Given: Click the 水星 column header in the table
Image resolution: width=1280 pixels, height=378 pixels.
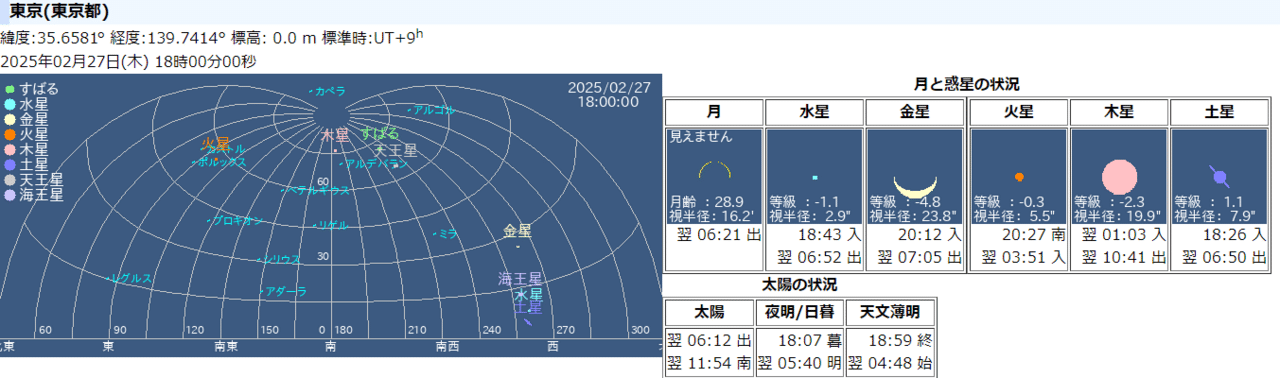Looking at the screenshot, I should pos(814,111).
